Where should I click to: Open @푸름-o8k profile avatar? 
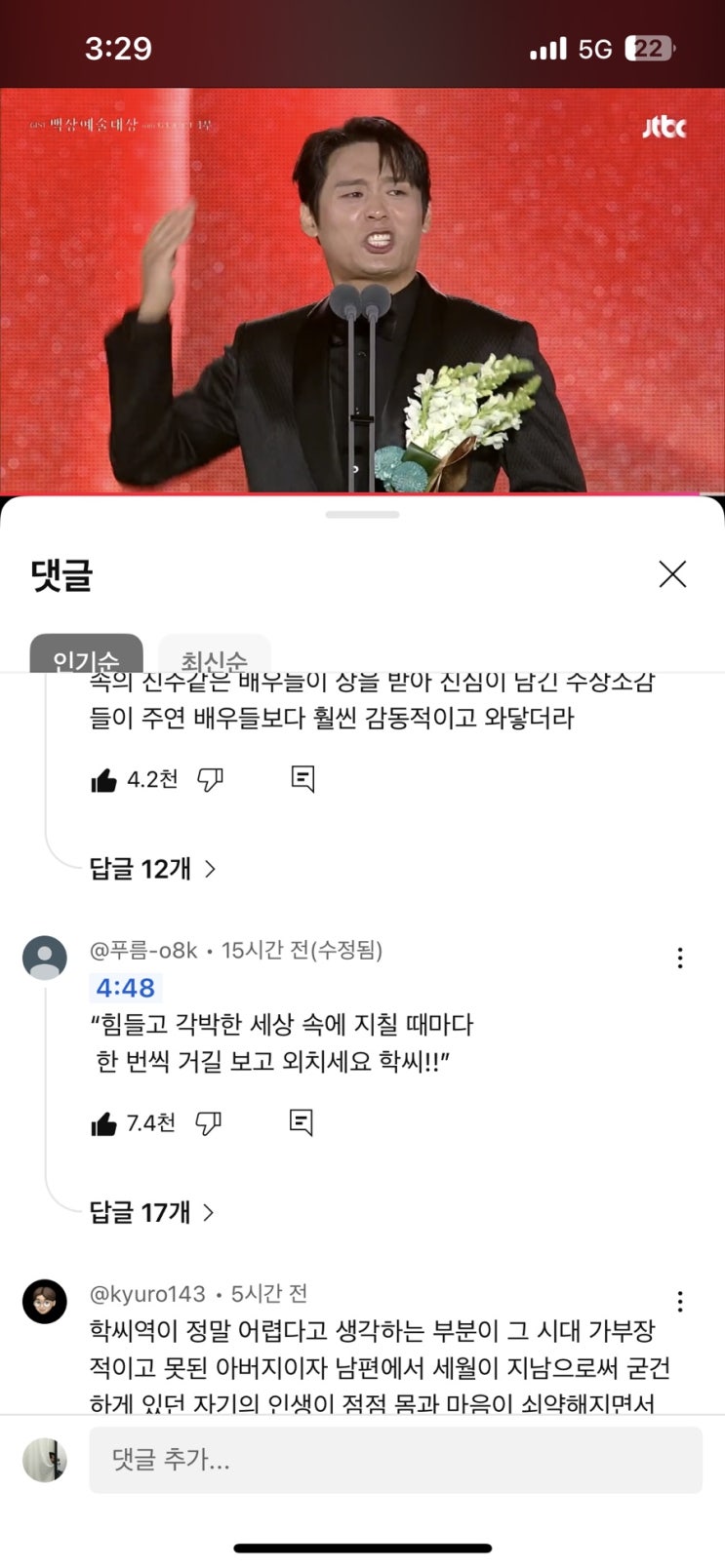(45, 958)
